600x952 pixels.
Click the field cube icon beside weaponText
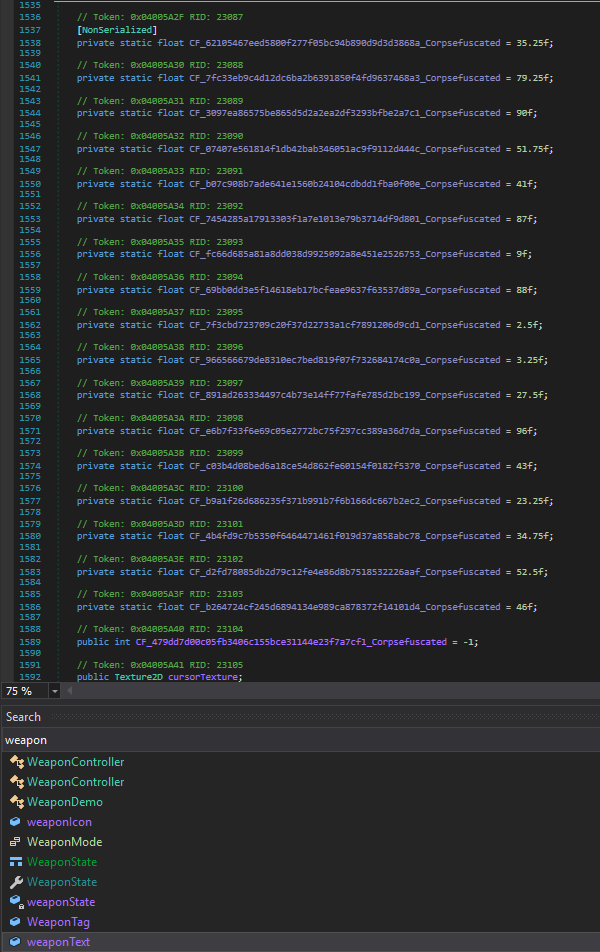[x=15, y=942]
